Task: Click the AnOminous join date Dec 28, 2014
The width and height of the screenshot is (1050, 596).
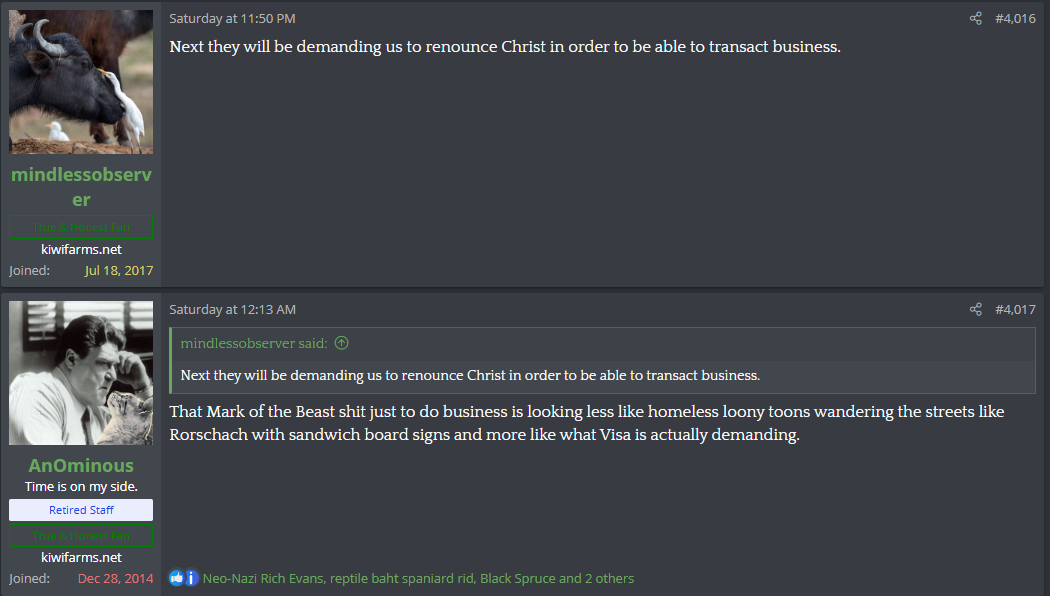Action: pyautogui.click(x=116, y=578)
